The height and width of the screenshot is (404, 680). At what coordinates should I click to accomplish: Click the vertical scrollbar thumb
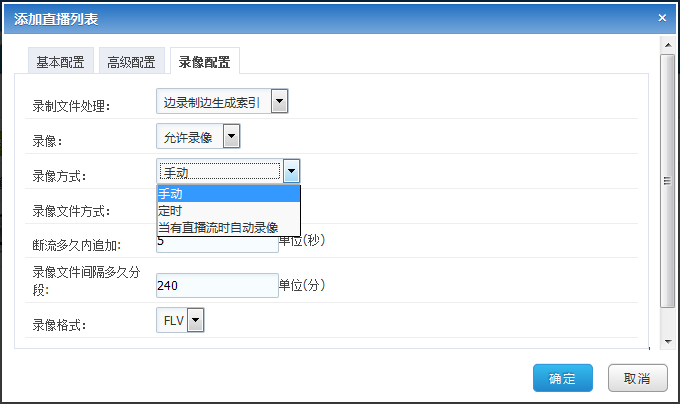click(x=667, y=181)
